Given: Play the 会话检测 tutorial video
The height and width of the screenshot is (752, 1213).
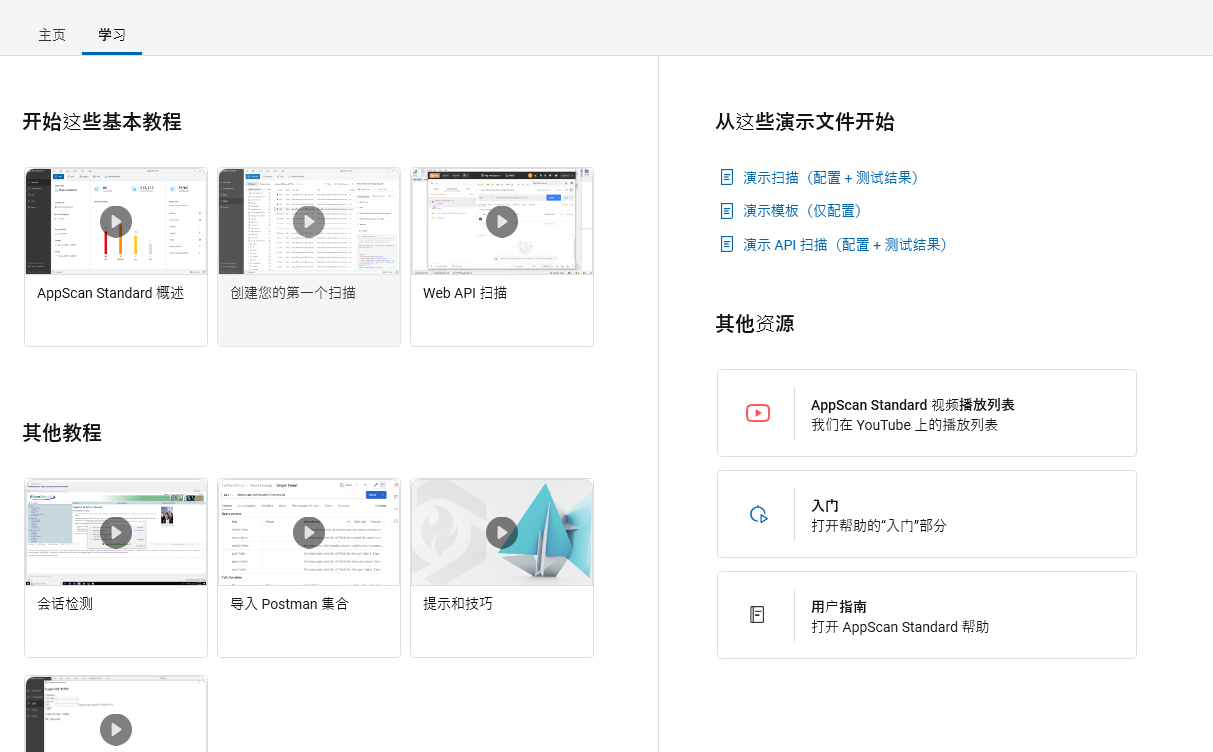Looking at the screenshot, I should pyautogui.click(x=116, y=532).
